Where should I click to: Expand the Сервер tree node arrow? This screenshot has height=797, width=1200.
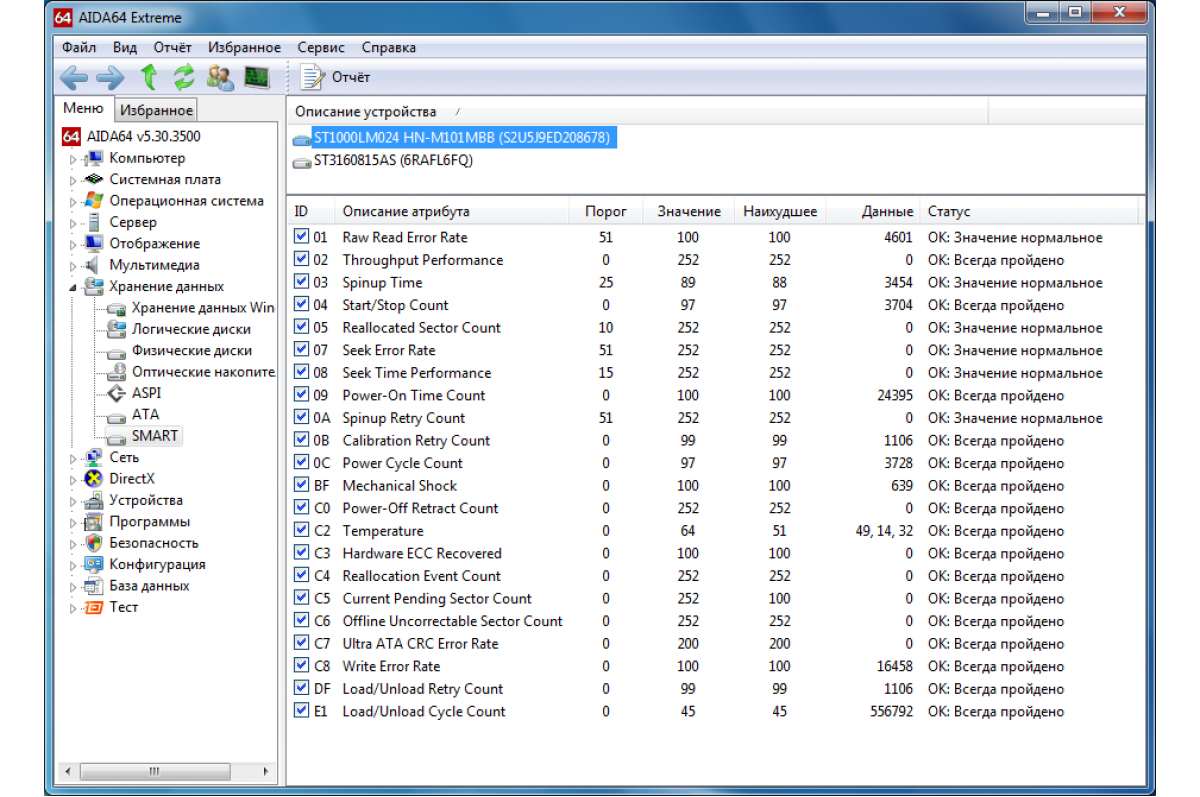(72, 223)
